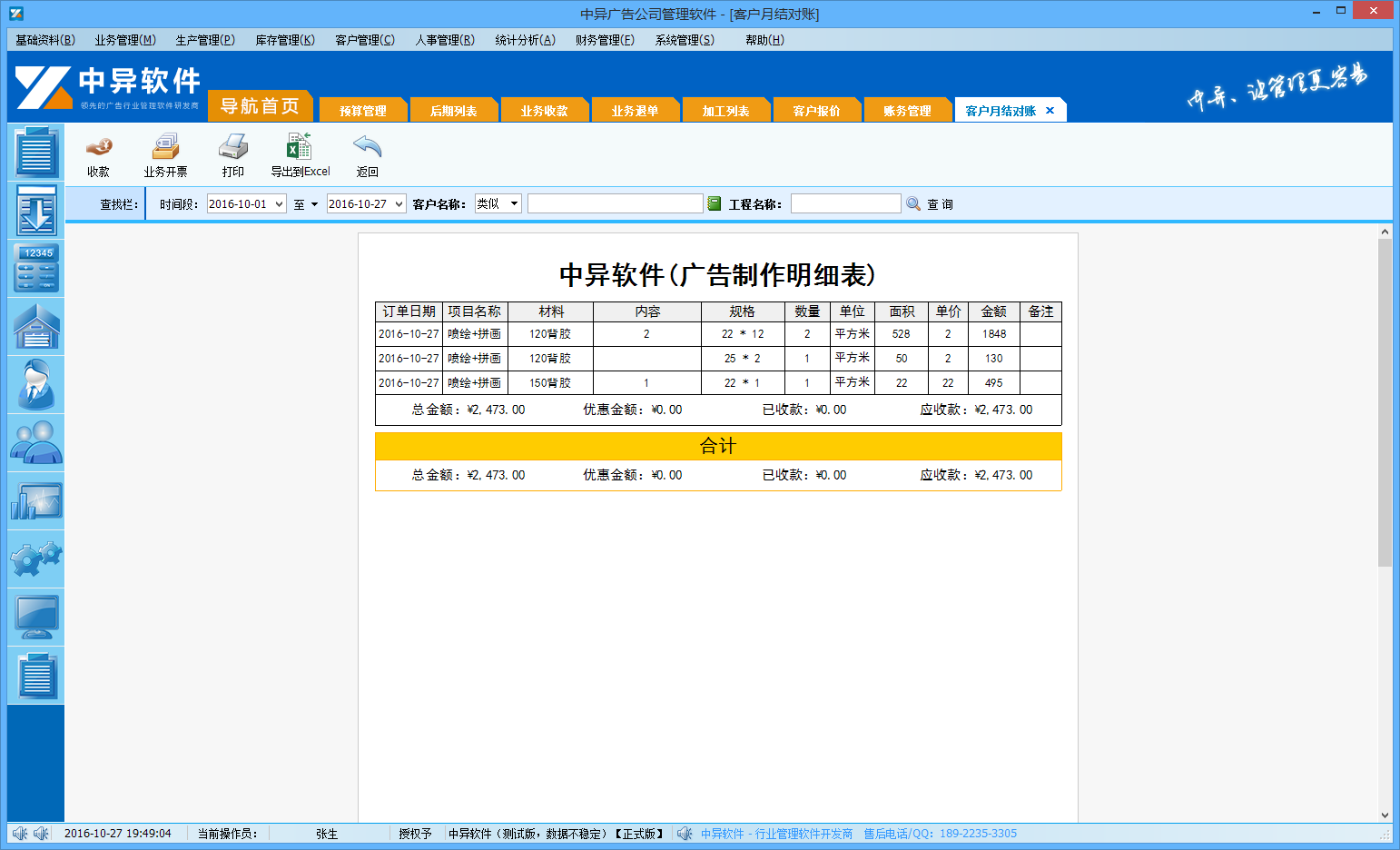The width and height of the screenshot is (1400, 850).
Task: Export report via 导出到Excel icon
Action: tap(299, 153)
